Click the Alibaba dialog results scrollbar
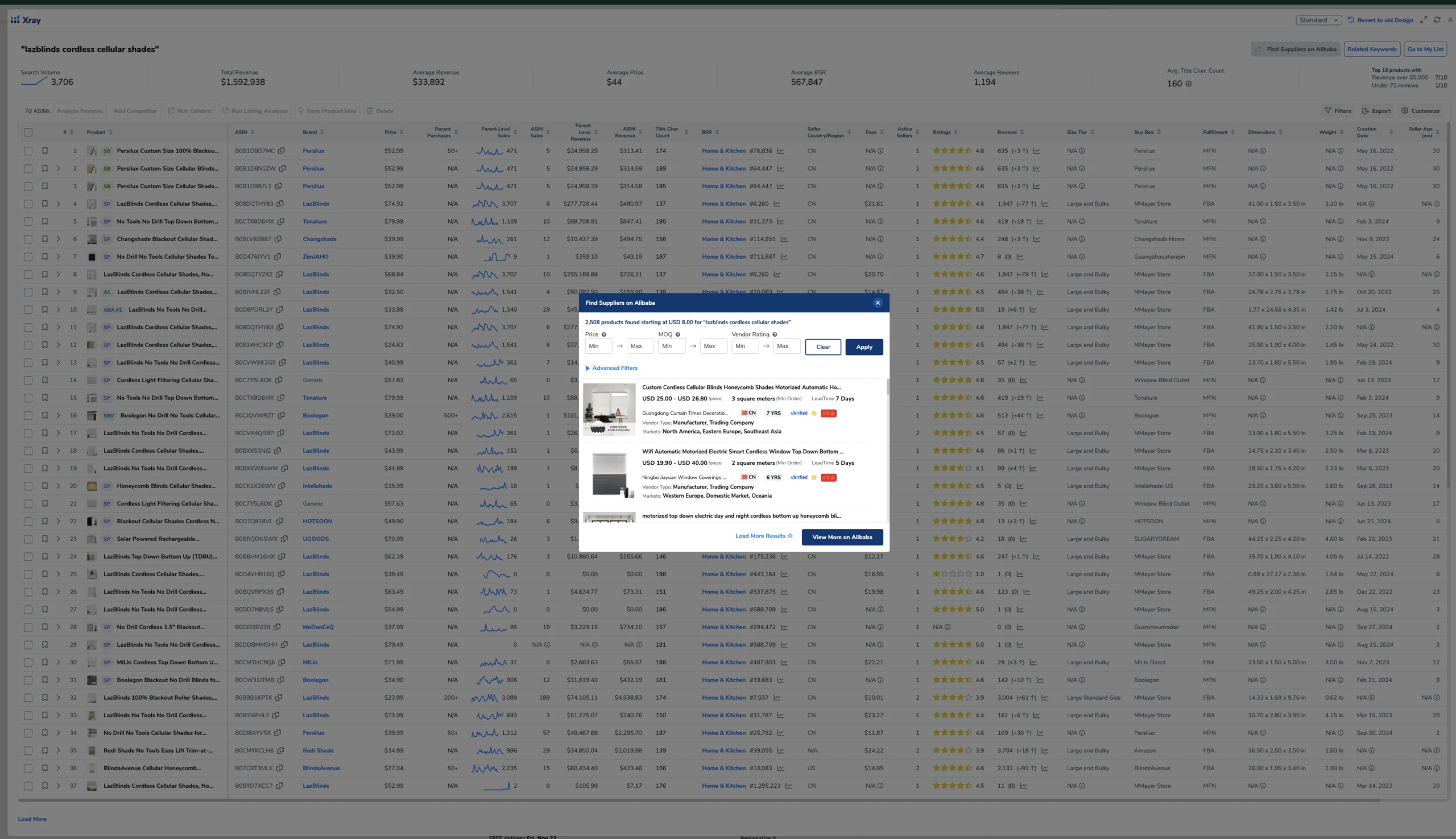The height and width of the screenshot is (839, 1456). [x=887, y=386]
